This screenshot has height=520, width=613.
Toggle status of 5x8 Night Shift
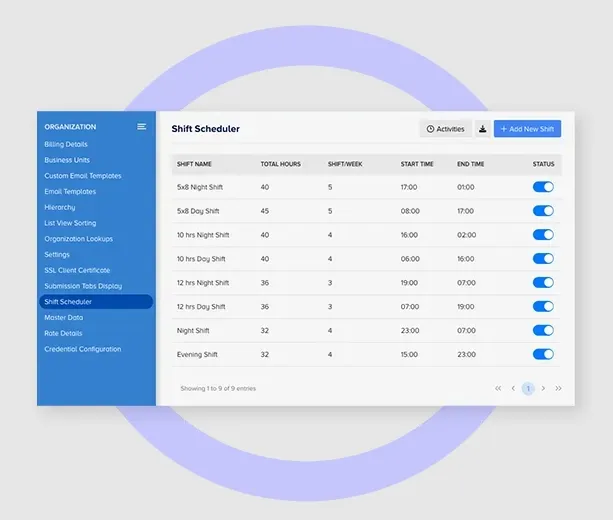pos(543,187)
